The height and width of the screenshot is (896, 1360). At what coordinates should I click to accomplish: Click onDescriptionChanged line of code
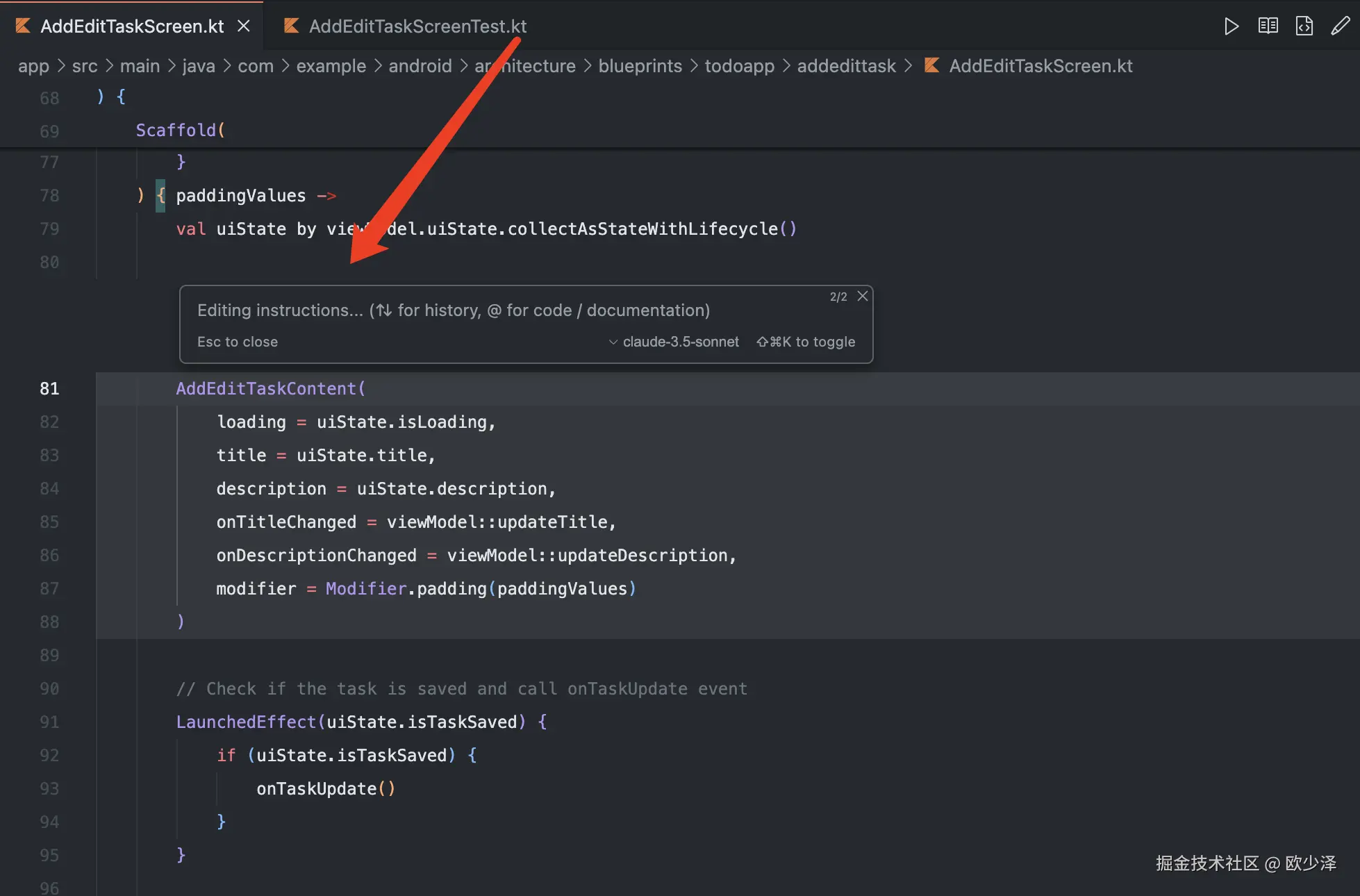coord(476,556)
